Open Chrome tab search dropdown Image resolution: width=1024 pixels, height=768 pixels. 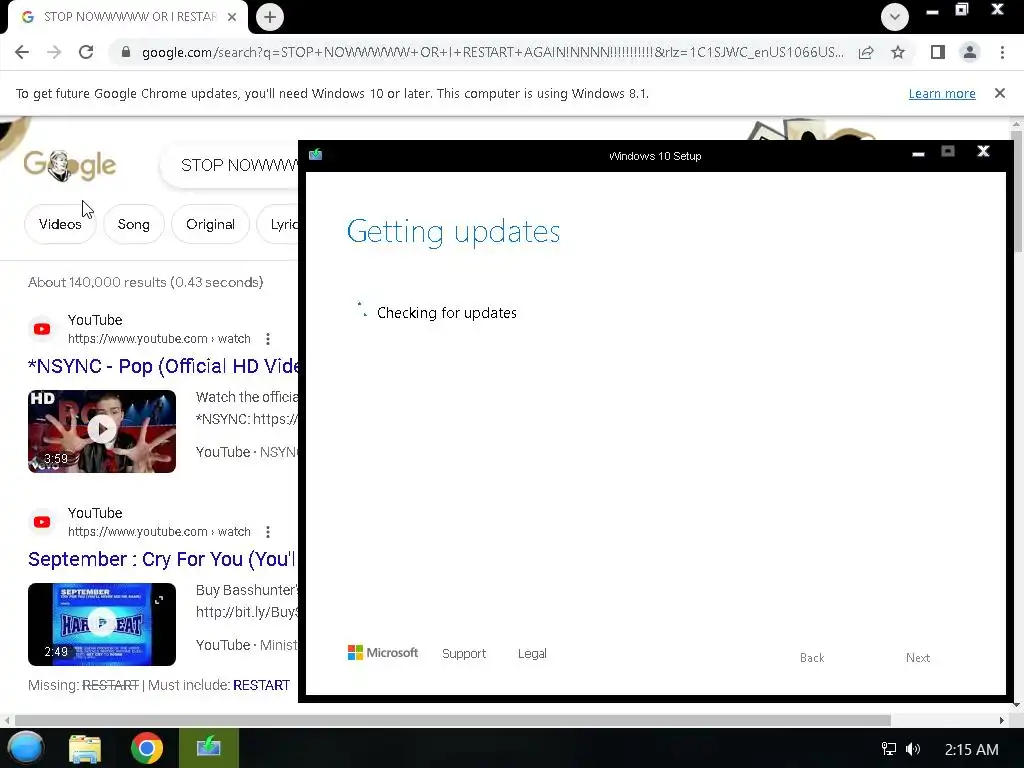[x=895, y=17]
